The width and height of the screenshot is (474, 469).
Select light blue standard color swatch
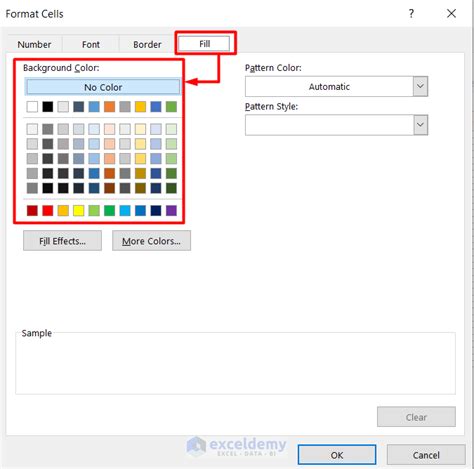pos(125,210)
